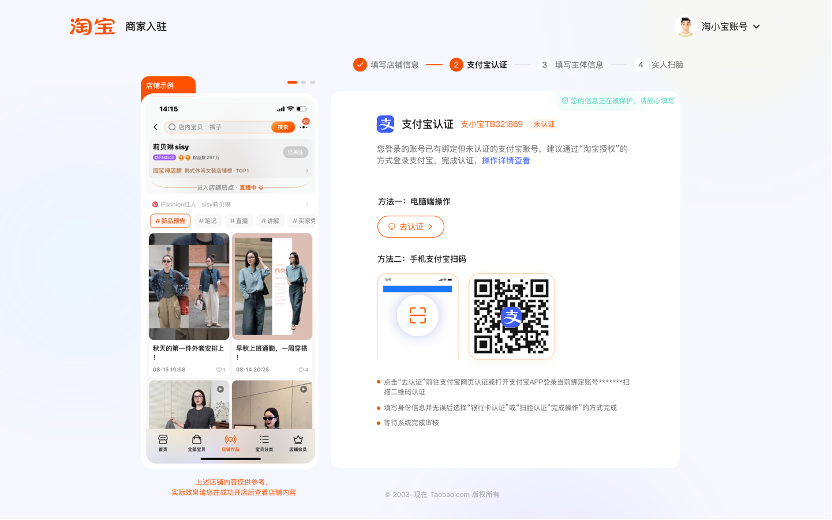
Task: Click the 商家入驻 header text
Action: (146, 27)
